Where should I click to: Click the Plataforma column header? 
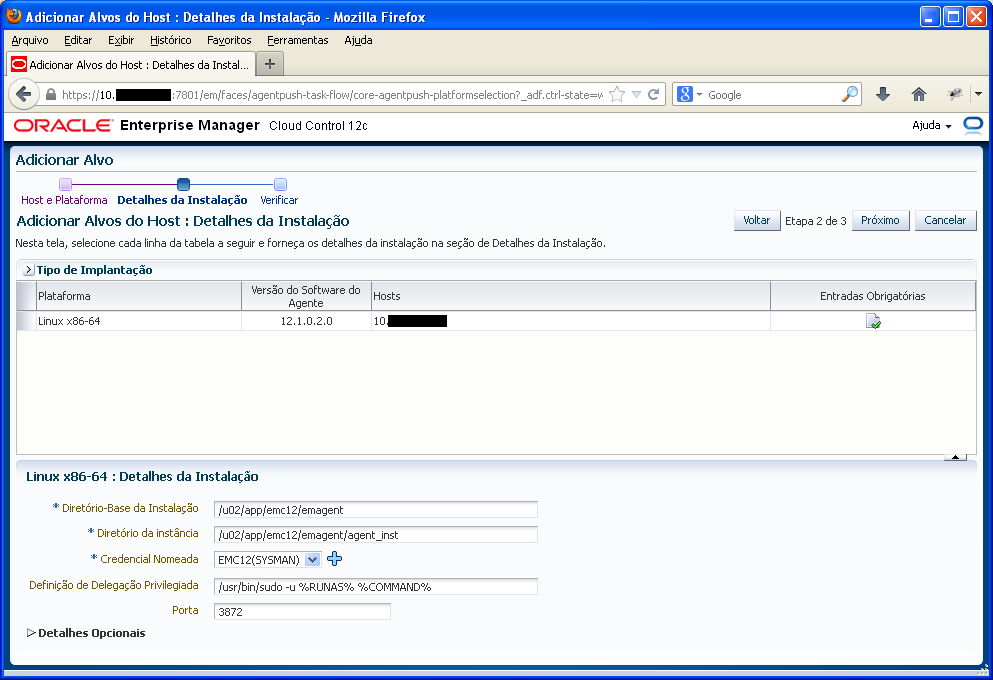tap(139, 296)
